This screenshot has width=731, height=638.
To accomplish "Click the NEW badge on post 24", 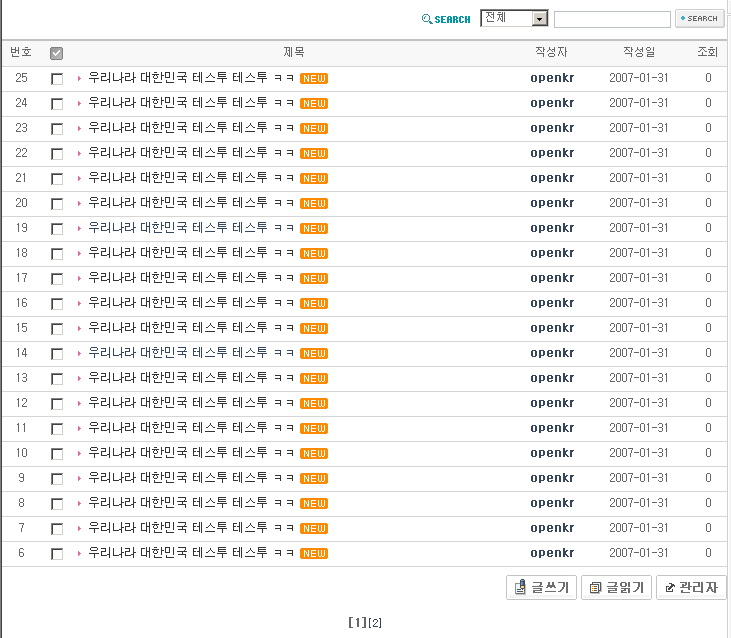I will (x=314, y=103).
